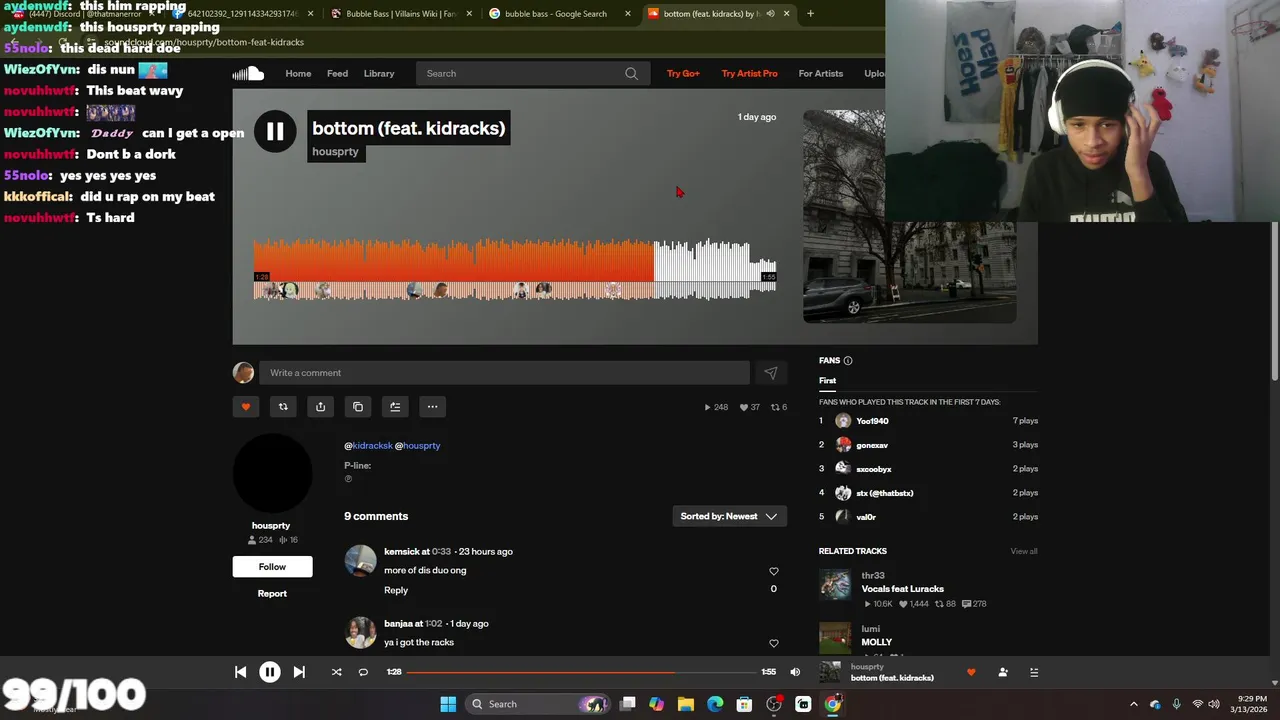
Task: Open Microsoft Edge from the taskbar
Action: coord(715,704)
